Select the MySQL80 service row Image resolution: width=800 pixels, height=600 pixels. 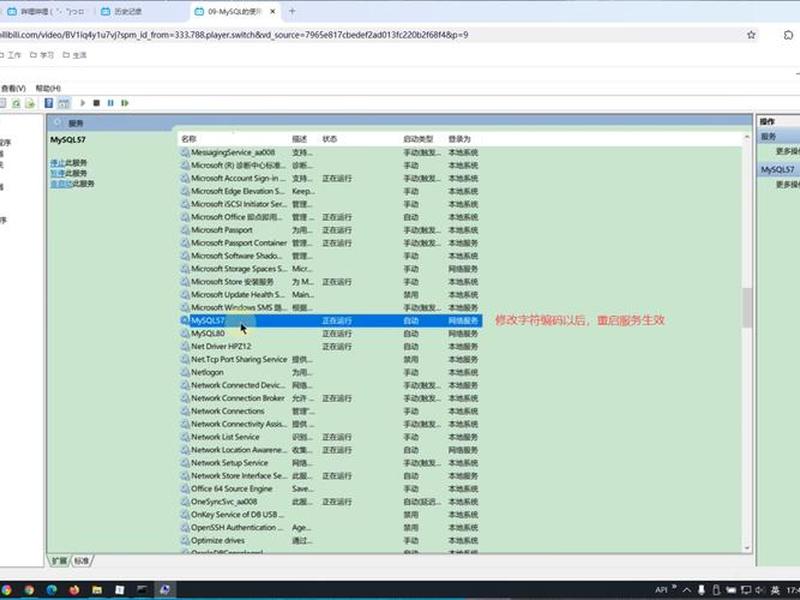tap(331, 333)
